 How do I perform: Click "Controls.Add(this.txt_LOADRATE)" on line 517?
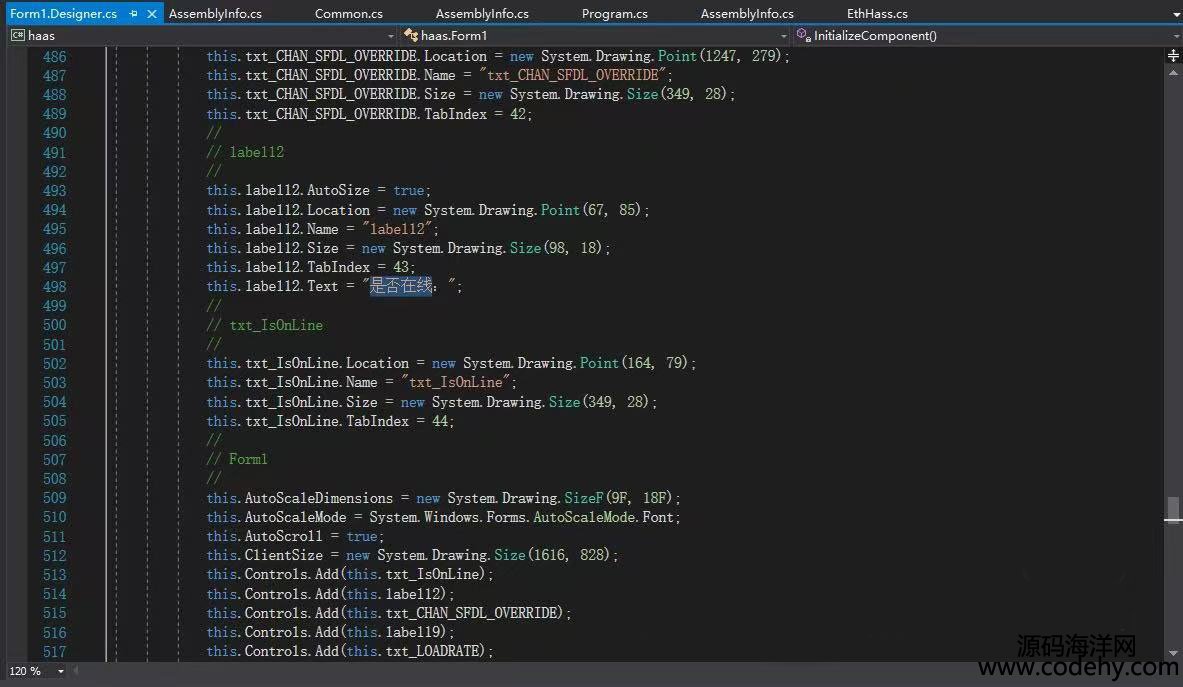[366, 651]
